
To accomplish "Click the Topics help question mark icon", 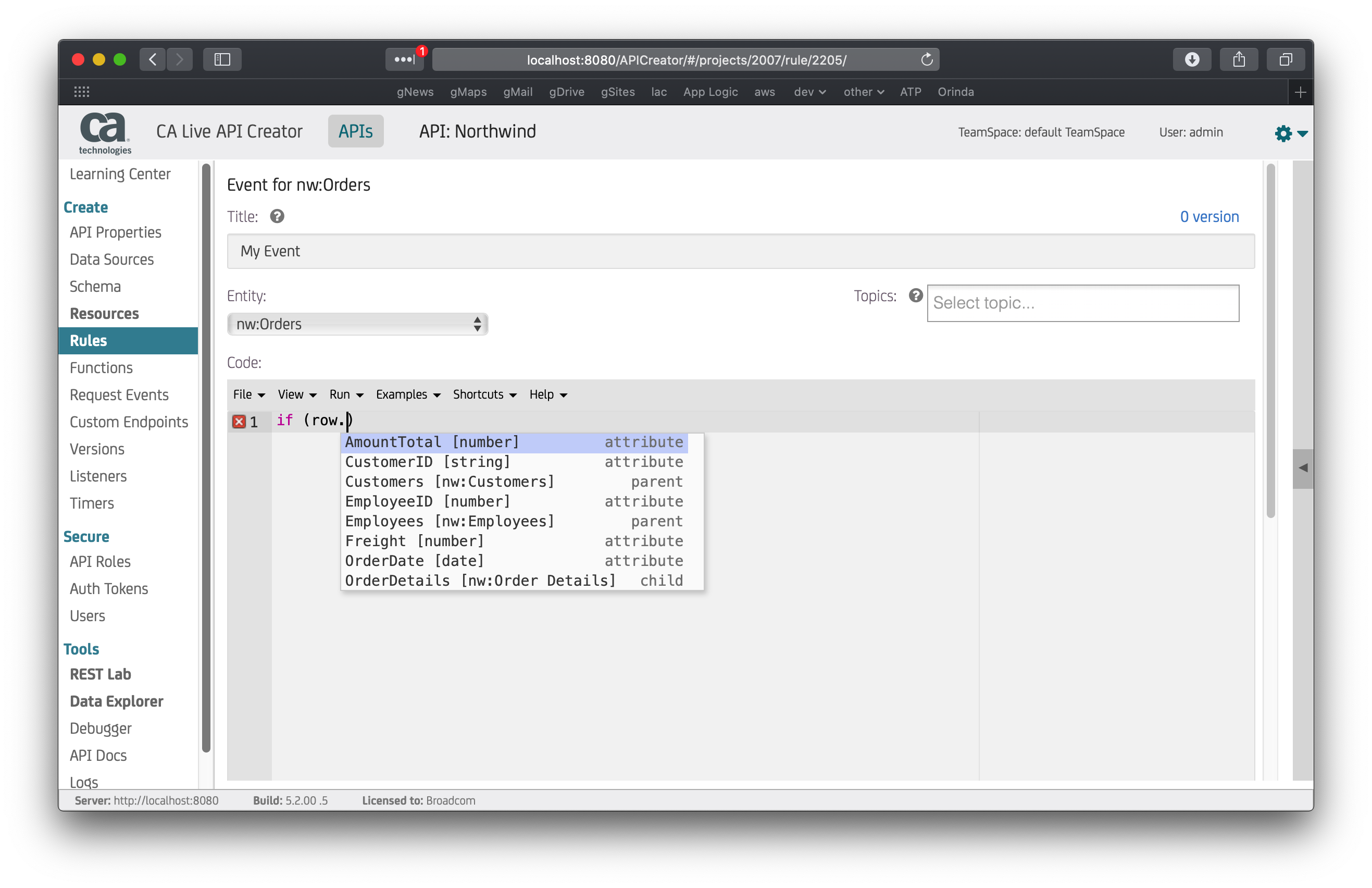I will pos(915,295).
